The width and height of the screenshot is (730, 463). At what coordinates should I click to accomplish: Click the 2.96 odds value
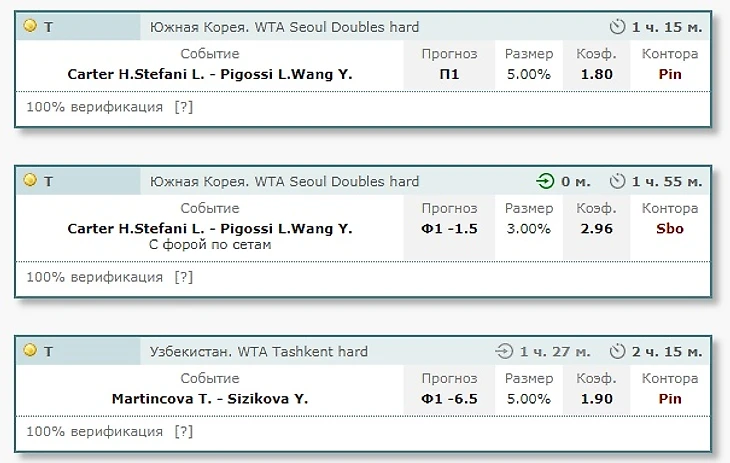(x=596, y=229)
